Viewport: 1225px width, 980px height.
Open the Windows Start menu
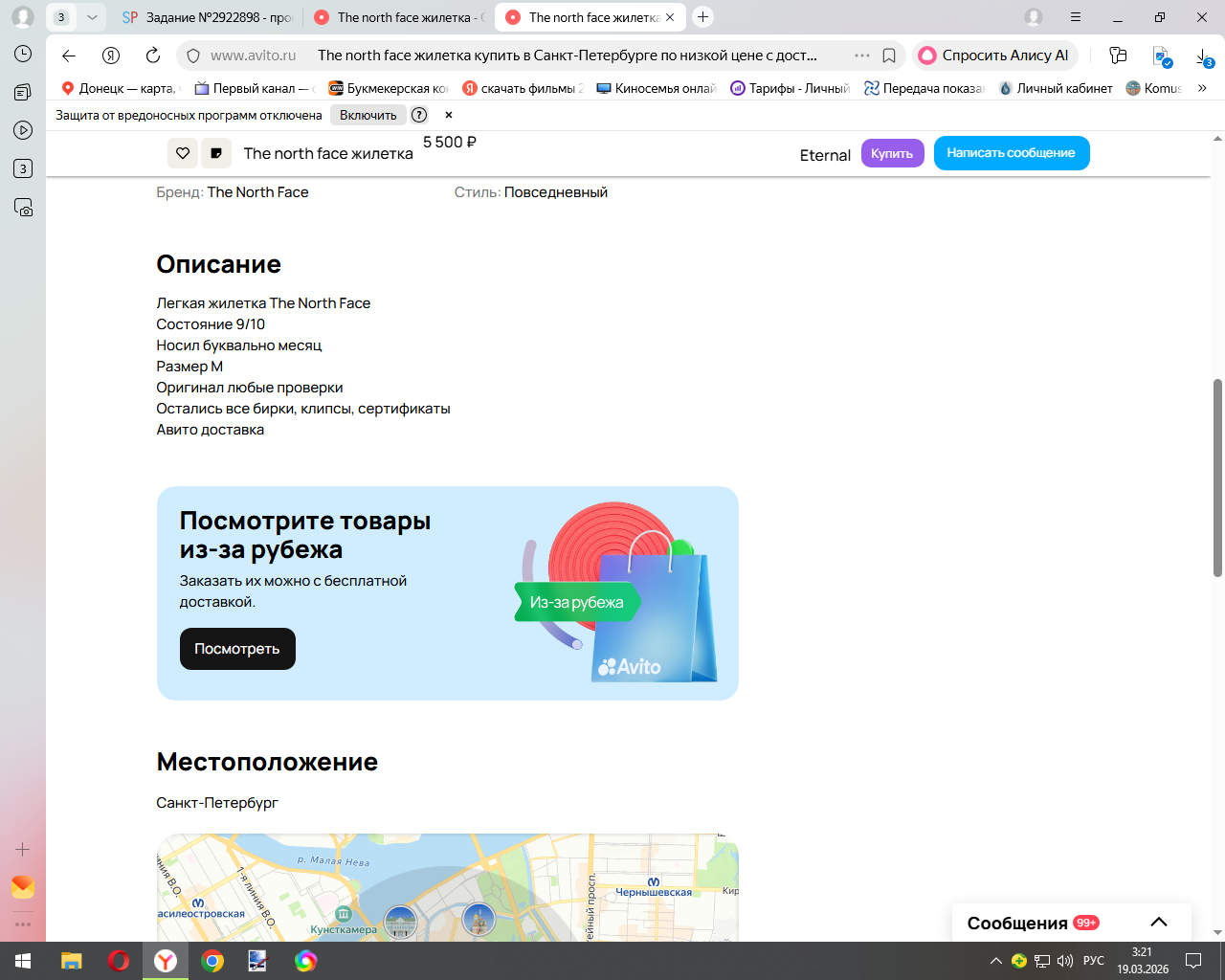(23, 961)
